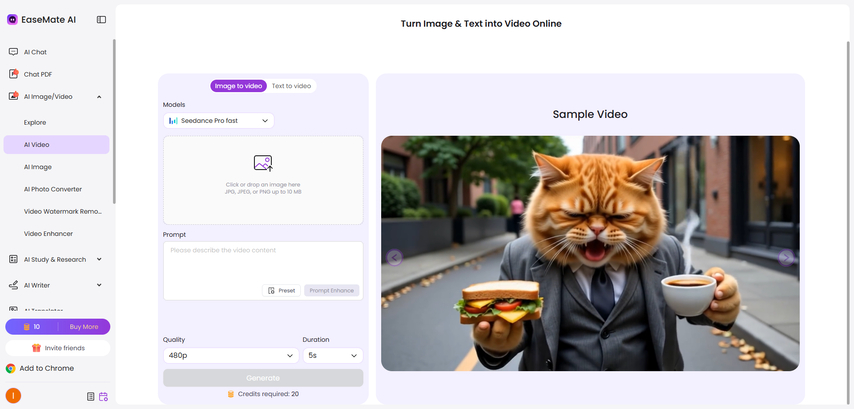Screen dimensions: 854x409
Task: Open the notes list icon at sidebar bottom
Action: click(x=91, y=396)
